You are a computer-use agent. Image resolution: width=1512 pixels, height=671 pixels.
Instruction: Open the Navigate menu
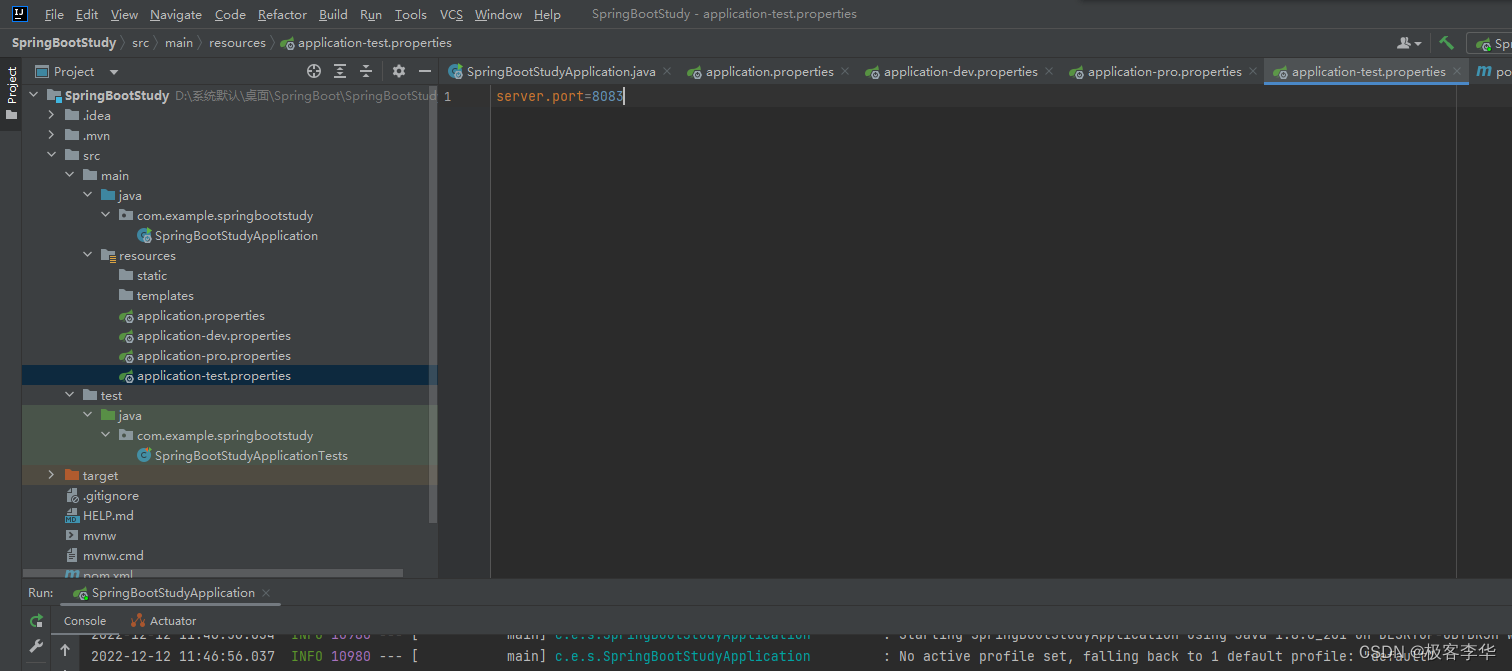point(176,15)
